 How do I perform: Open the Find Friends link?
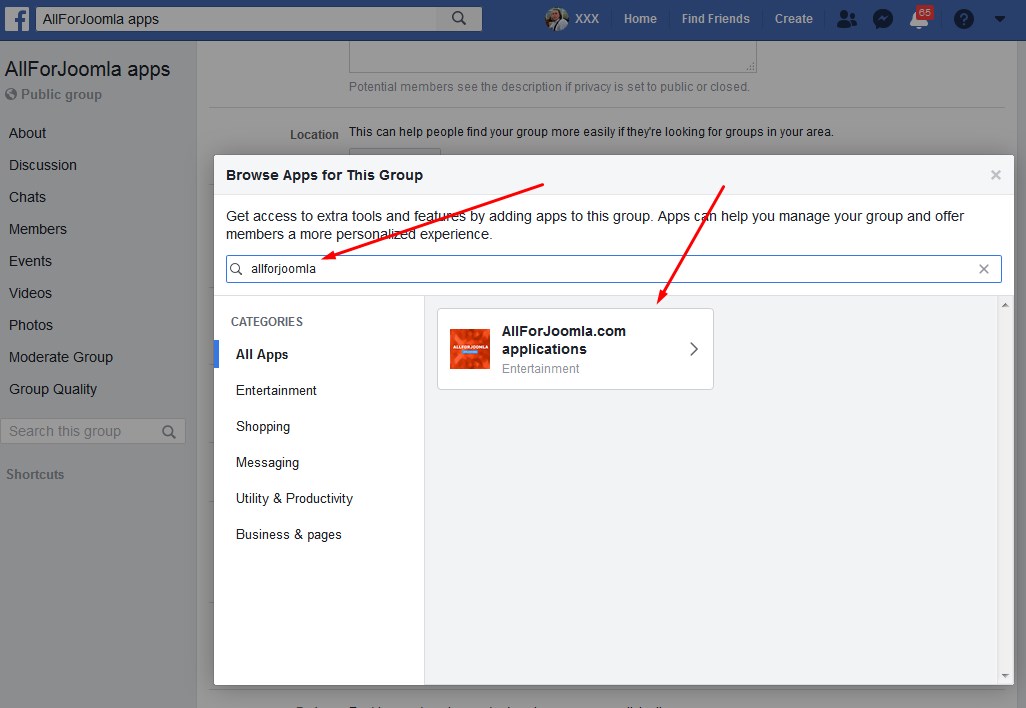pyautogui.click(x=715, y=19)
